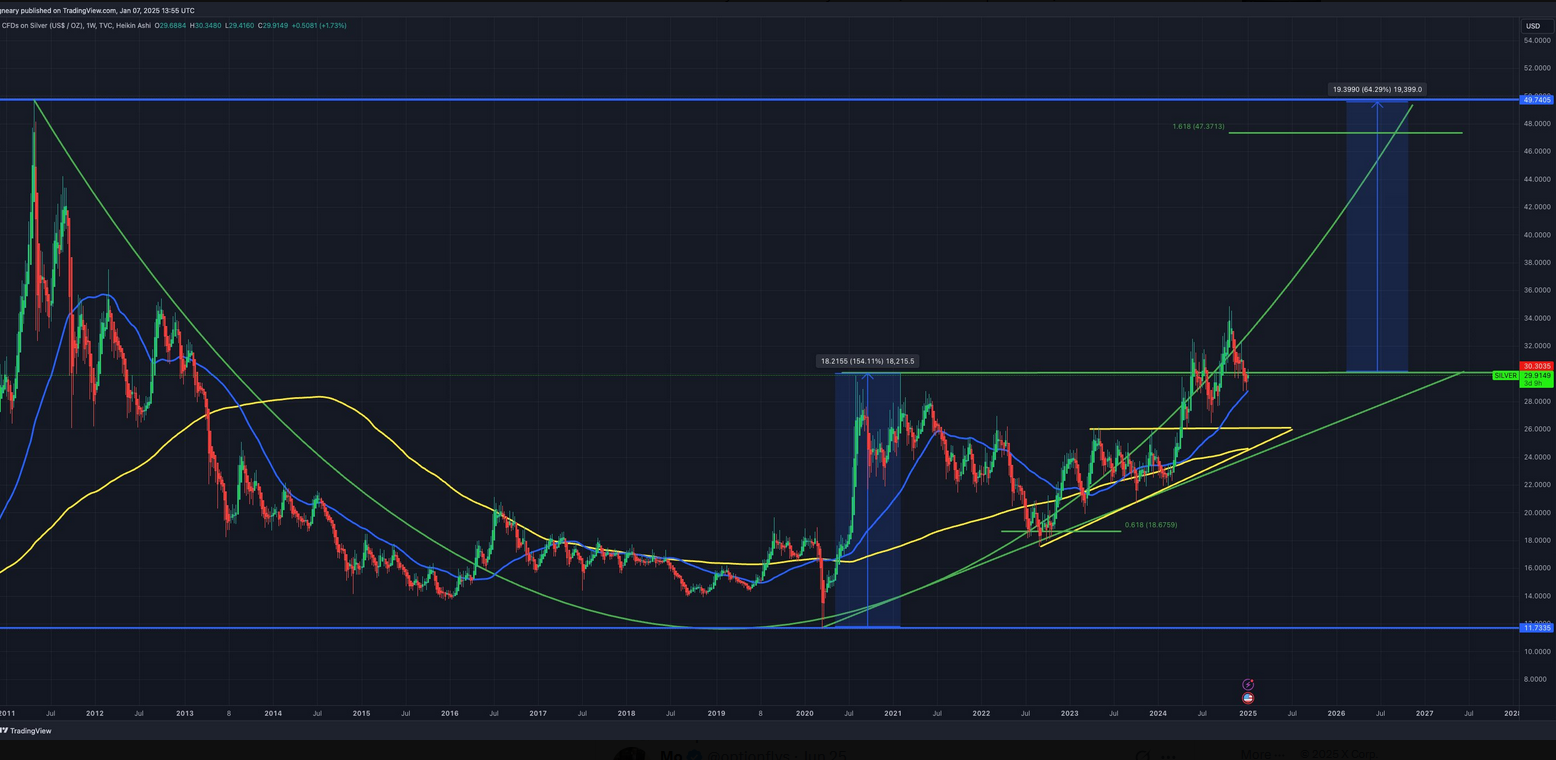Click the 2023 label on time axis
Viewport: 1556px width, 760px height.
(1070, 714)
